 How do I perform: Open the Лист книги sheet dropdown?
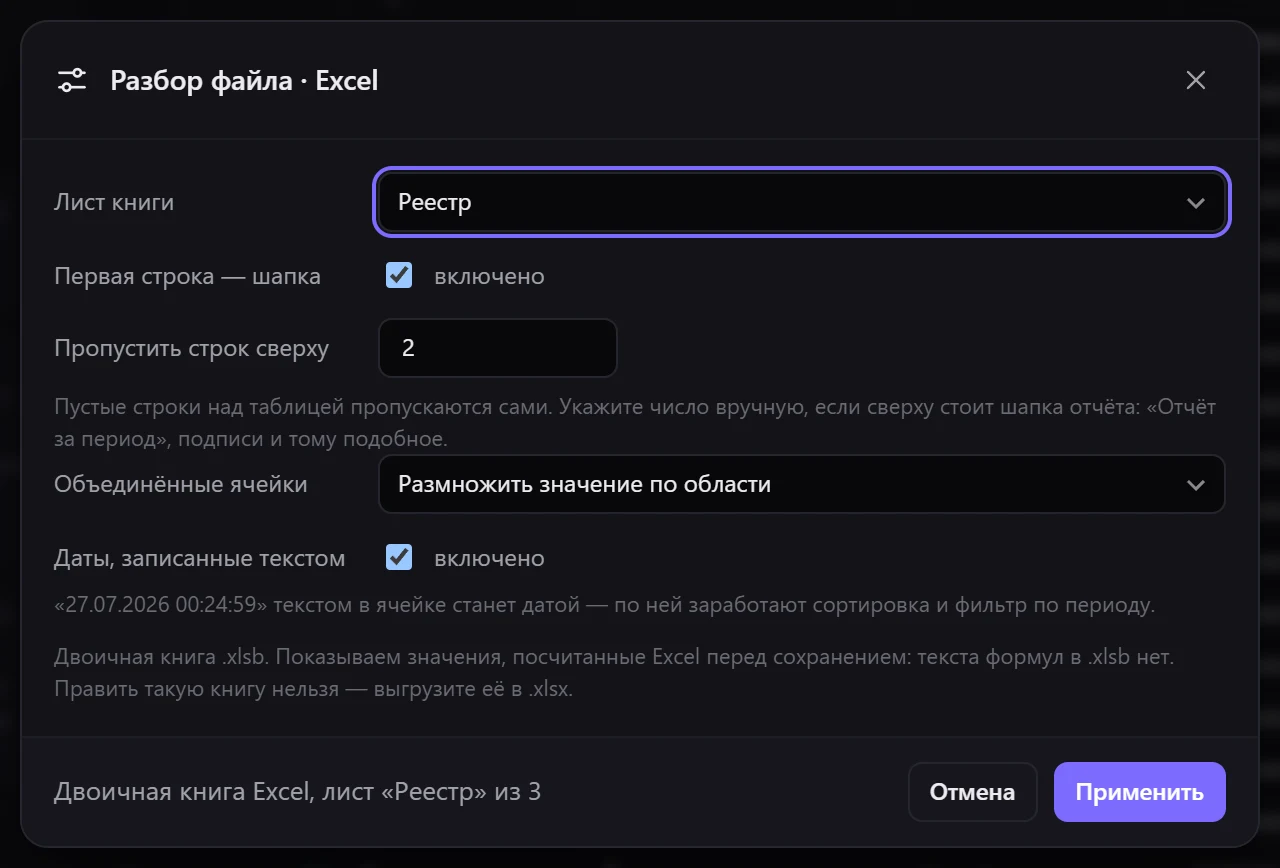point(802,202)
